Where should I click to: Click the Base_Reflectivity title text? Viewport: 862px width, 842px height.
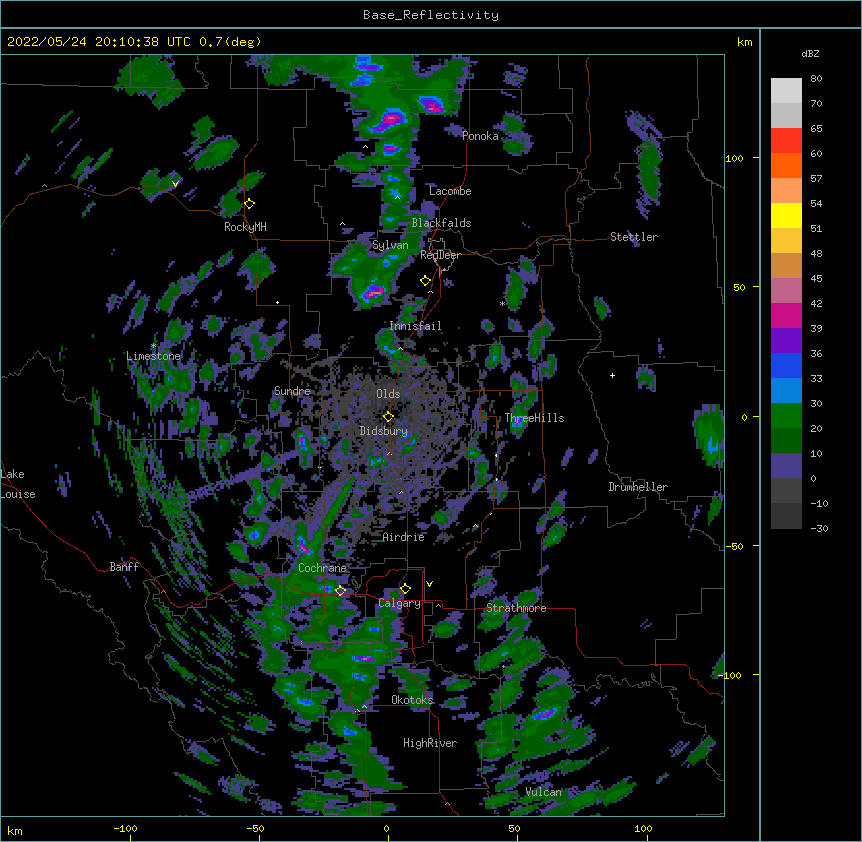pos(431,15)
